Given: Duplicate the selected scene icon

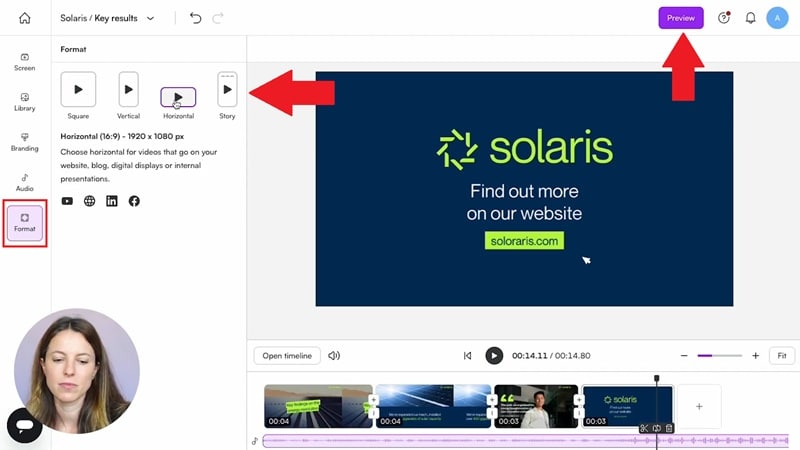Looking at the screenshot, I should (657, 428).
